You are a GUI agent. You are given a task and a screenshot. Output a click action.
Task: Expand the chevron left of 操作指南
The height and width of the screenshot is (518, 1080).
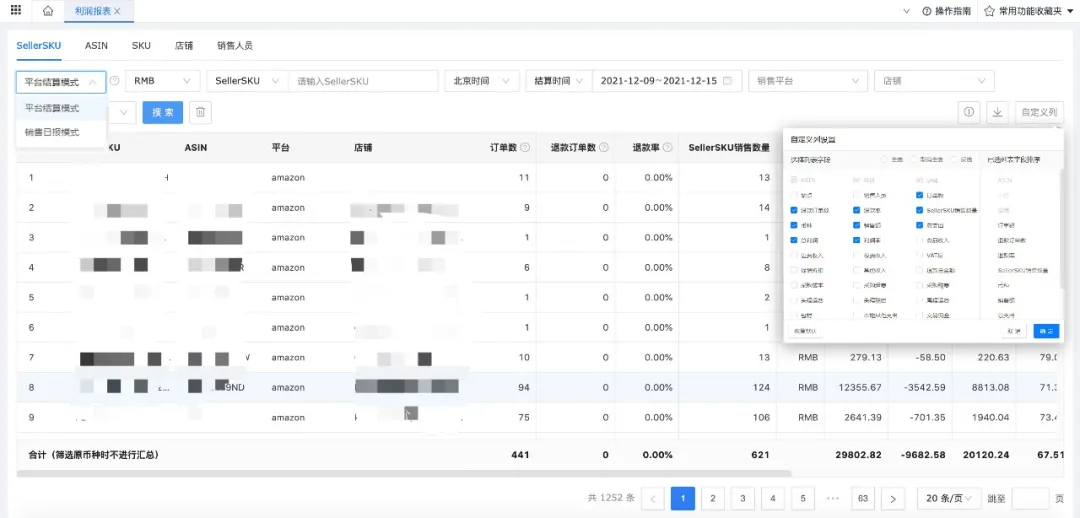tap(907, 11)
